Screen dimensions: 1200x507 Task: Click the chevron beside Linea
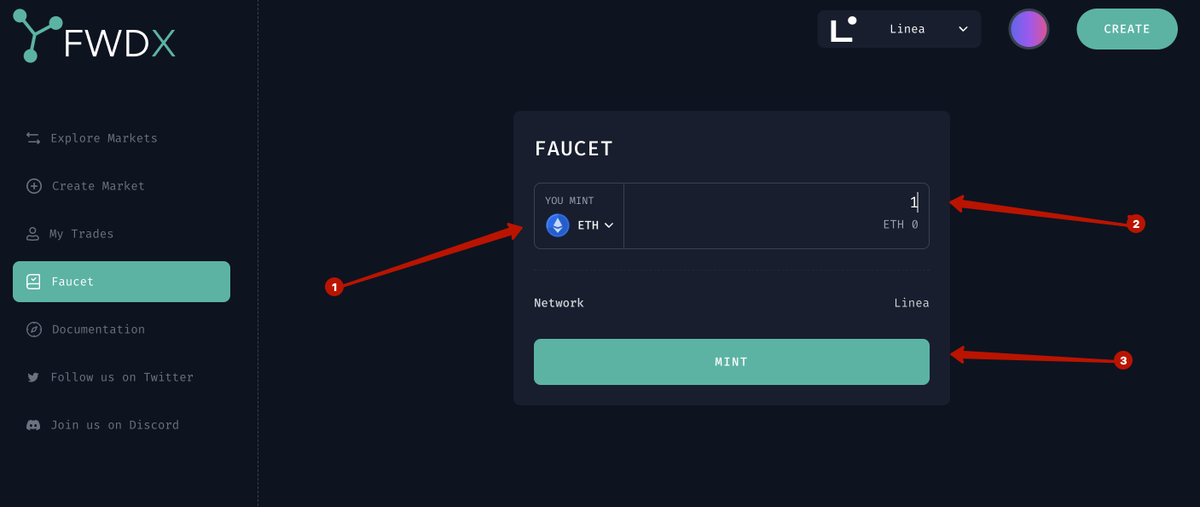963,29
